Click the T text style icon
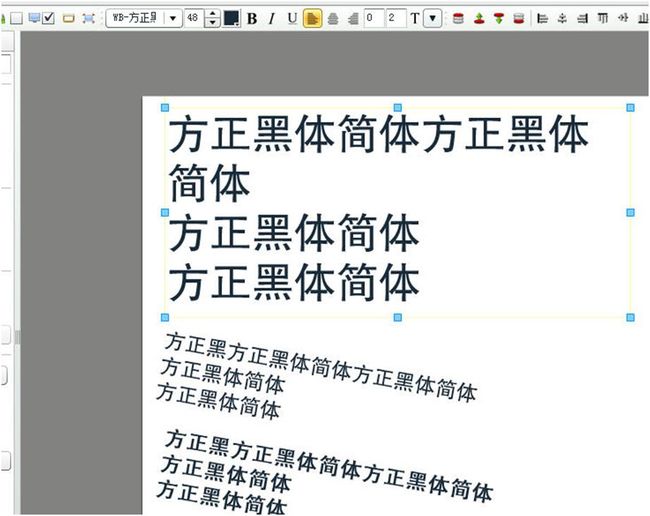The width and height of the screenshot is (650, 516). tap(415, 19)
